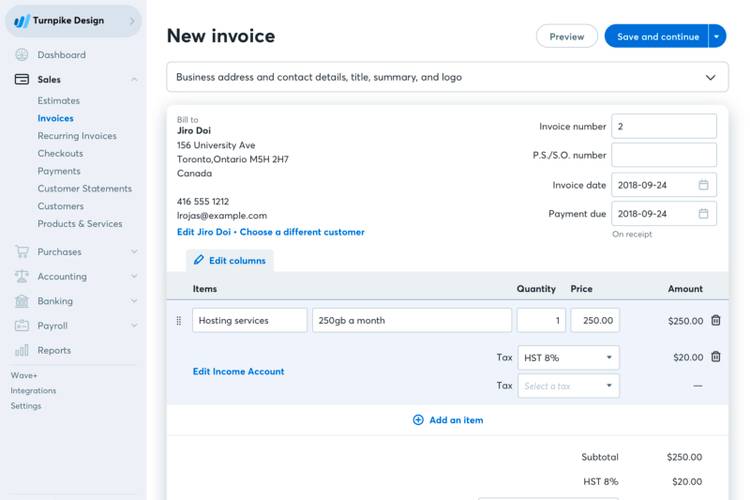Viewport: 750px width, 500px height.
Task: Open Save and continue dropdown arrow
Action: (x=717, y=37)
